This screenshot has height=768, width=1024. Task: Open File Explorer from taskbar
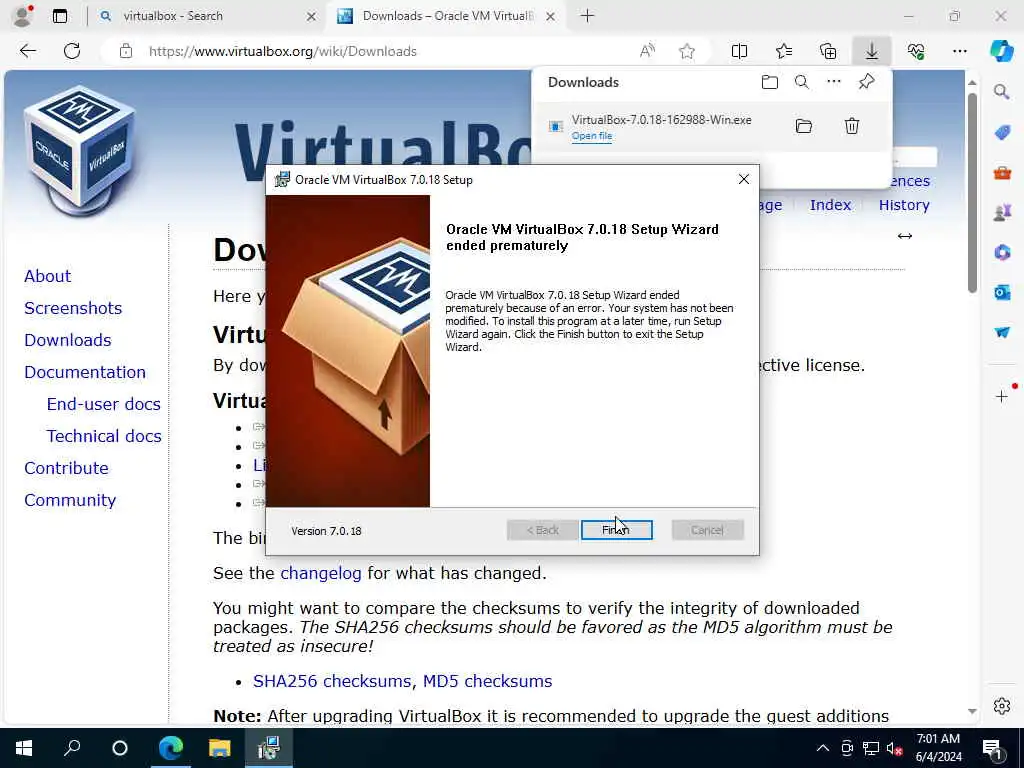pos(219,748)
